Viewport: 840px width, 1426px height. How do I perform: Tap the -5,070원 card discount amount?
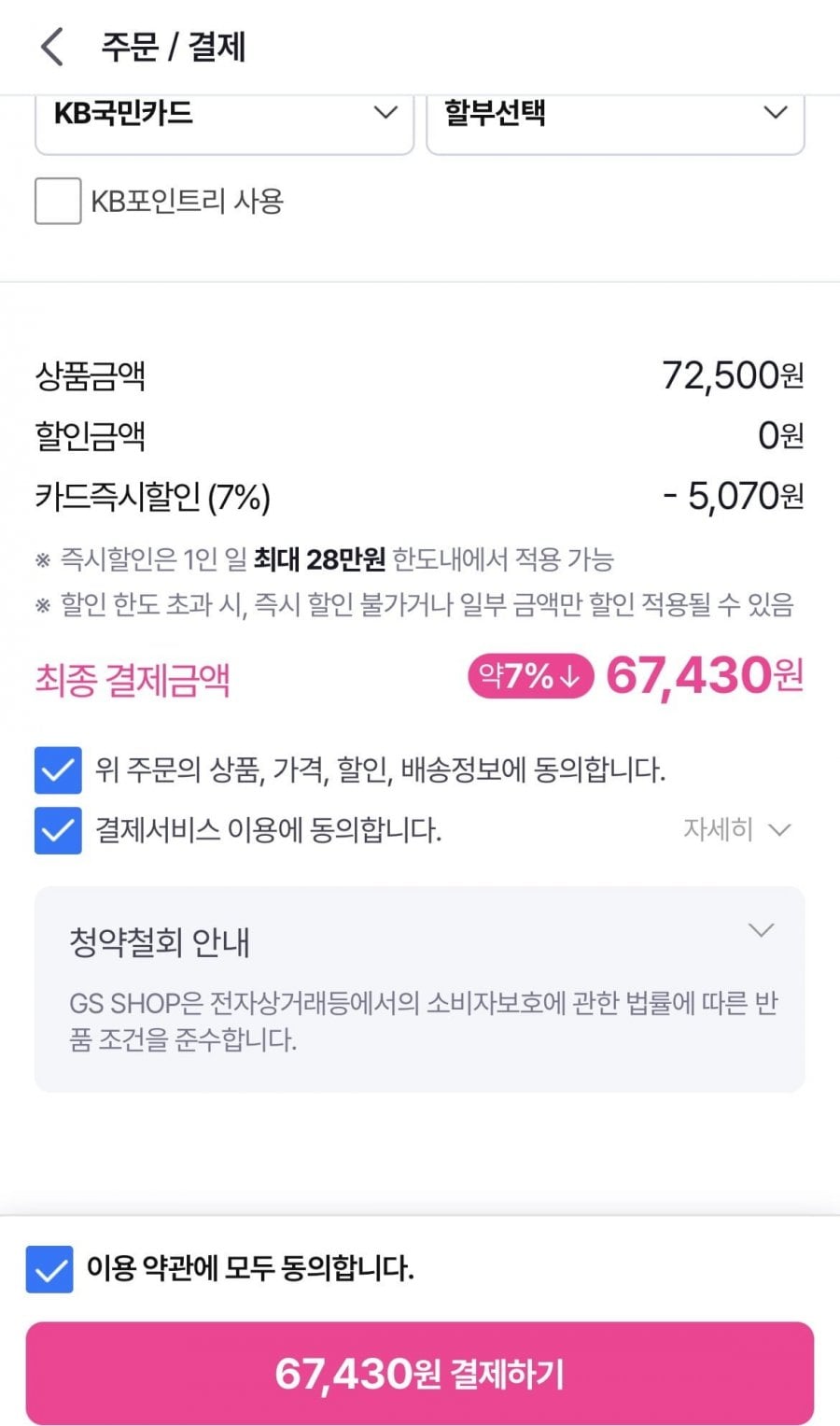[733, 497]
